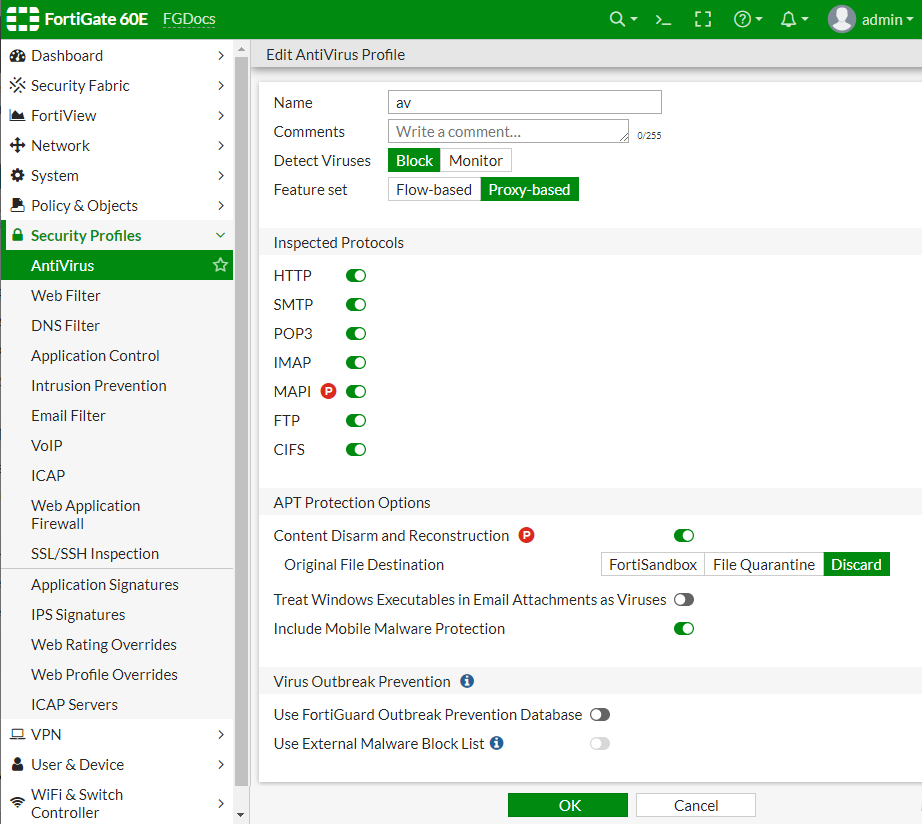The image size is (922, 824).
Task: Click the info icon beside Virus Outbreak Prevention
Action: point(466,681)
